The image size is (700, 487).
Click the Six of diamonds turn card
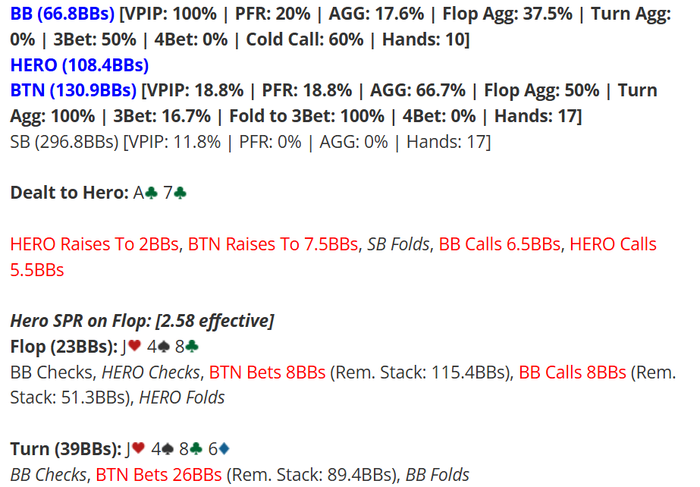219,449
